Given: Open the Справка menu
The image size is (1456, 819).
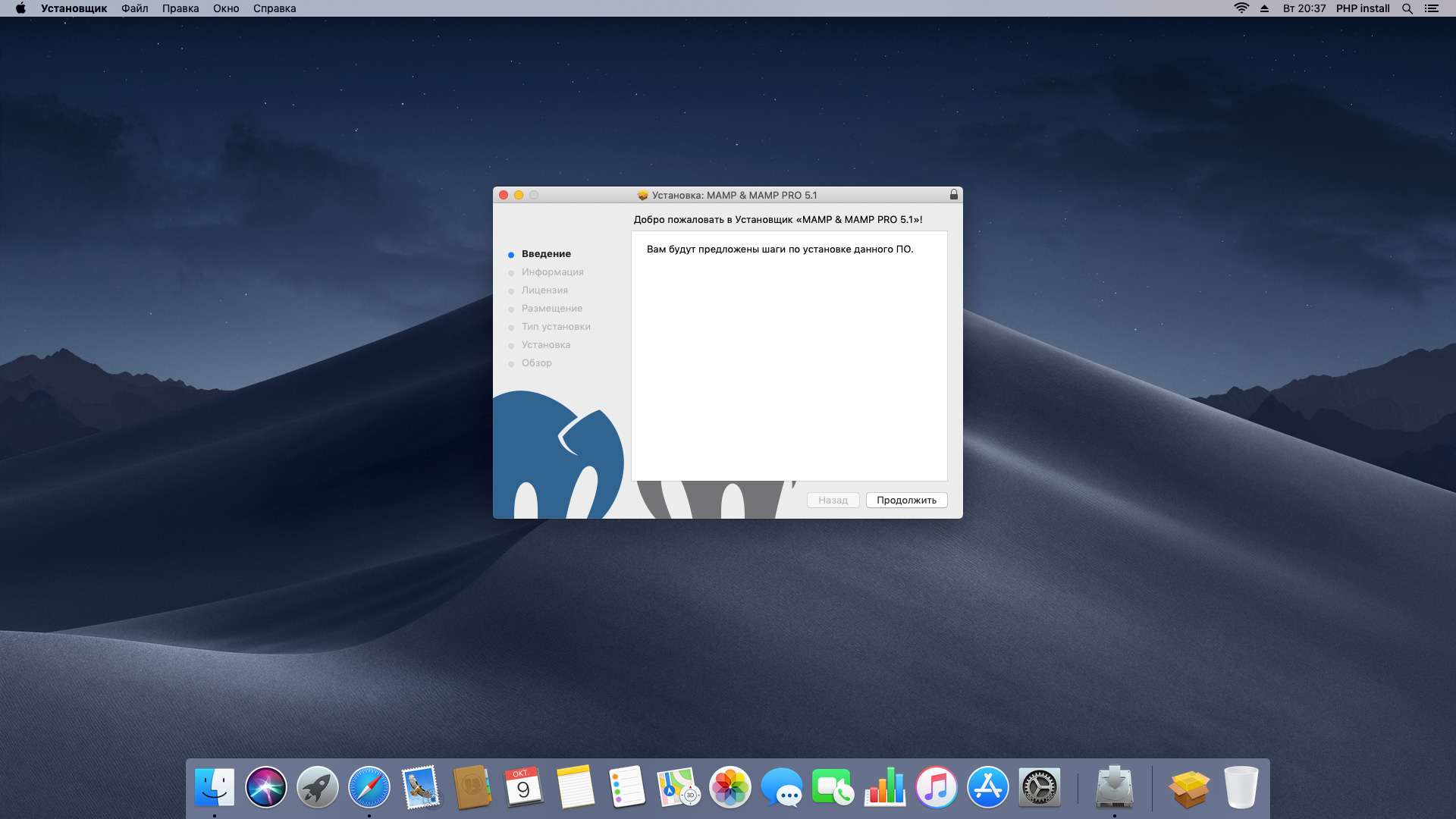Looking at the screenshot, I should point(275,8).
